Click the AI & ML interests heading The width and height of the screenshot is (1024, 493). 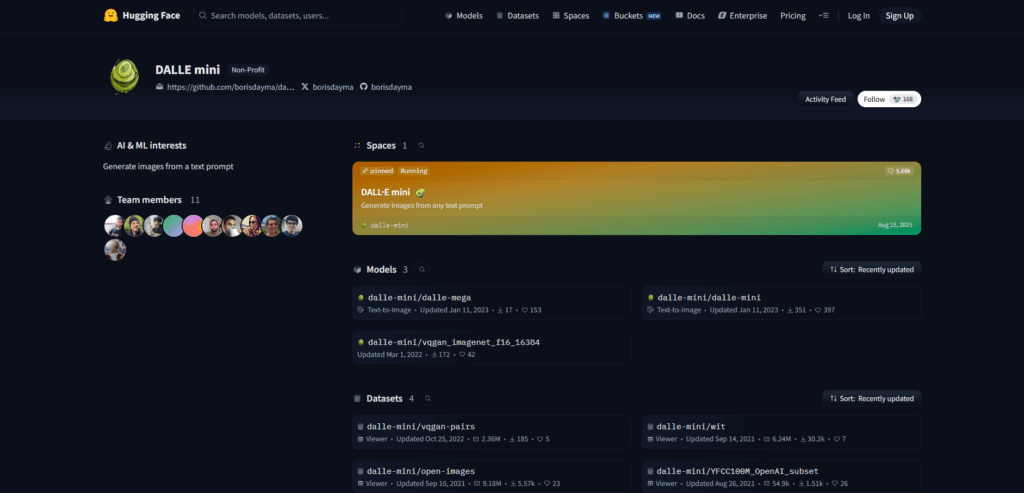click(152, 146)
